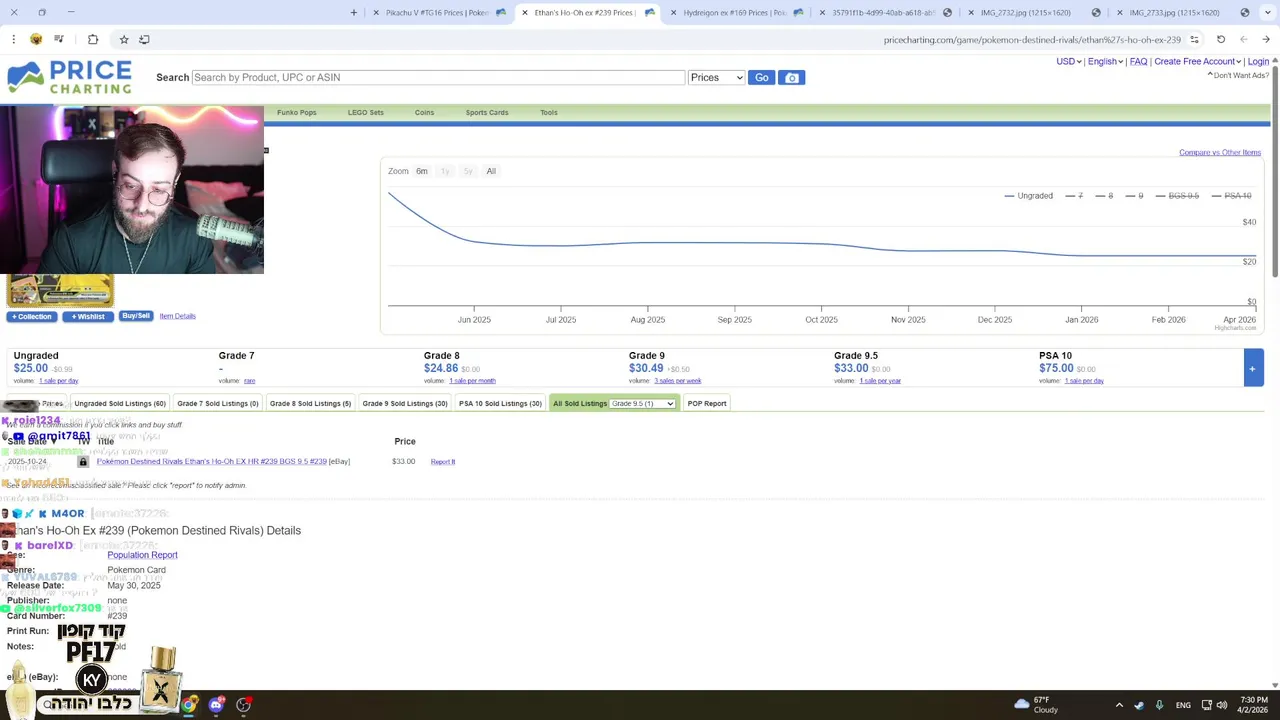Click the lock icon beside the sold listing
The width and height of the screenshot is (1280, 720).
tap(83, 461)
